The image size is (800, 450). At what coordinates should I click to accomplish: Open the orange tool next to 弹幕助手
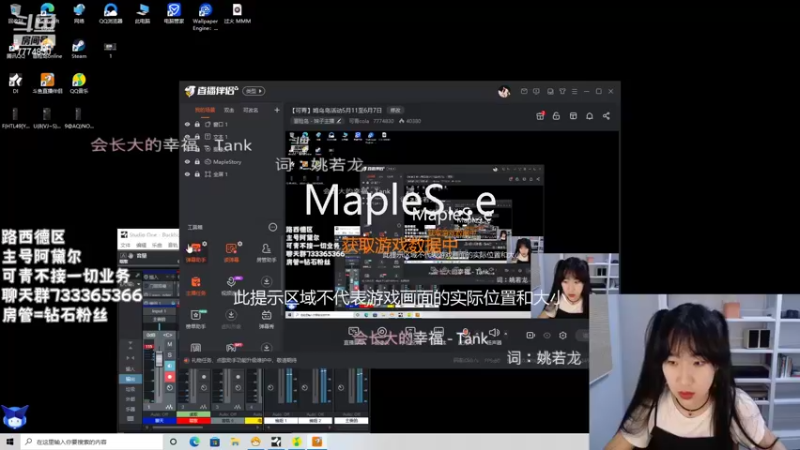pos(231,252)
